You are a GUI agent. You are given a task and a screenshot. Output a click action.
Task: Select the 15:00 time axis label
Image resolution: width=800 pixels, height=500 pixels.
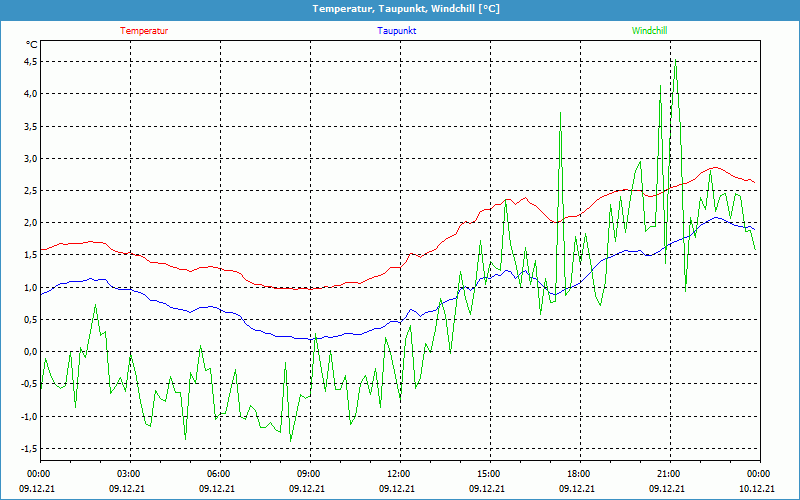488,474
